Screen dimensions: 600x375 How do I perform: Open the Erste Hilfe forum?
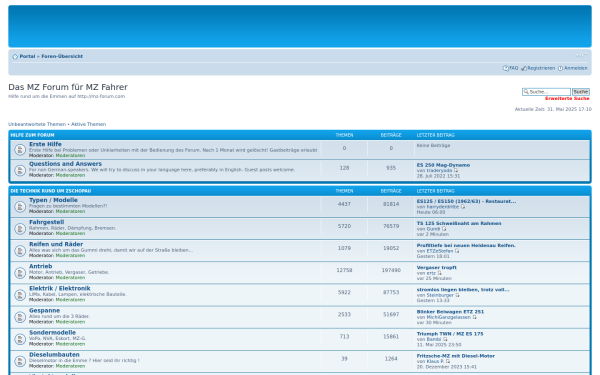(x=45, y=144)
